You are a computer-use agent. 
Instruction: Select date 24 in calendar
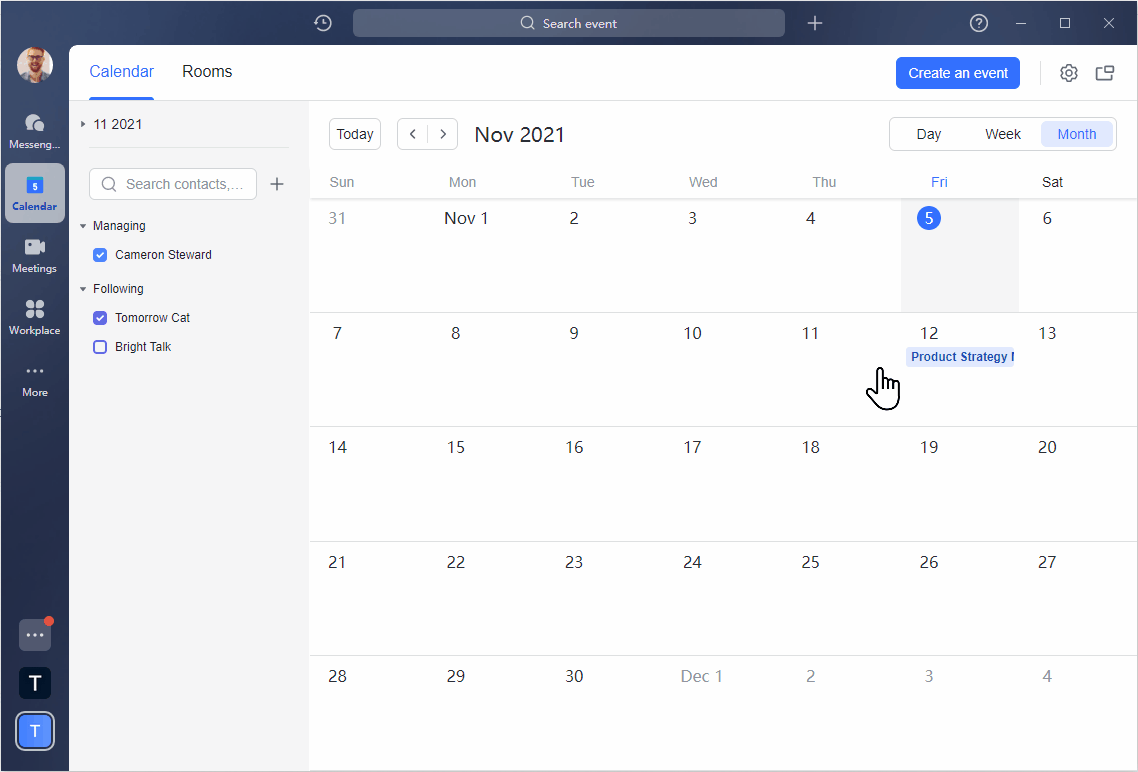[692, 562]
